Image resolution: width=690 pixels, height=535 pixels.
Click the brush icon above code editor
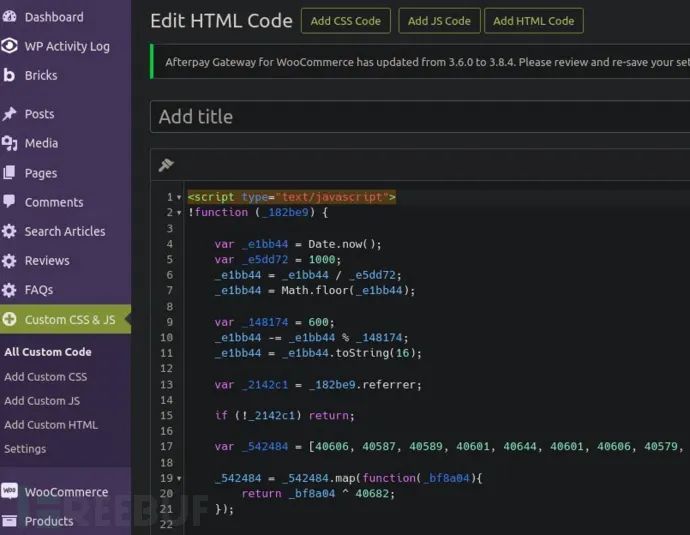(166, 165)
